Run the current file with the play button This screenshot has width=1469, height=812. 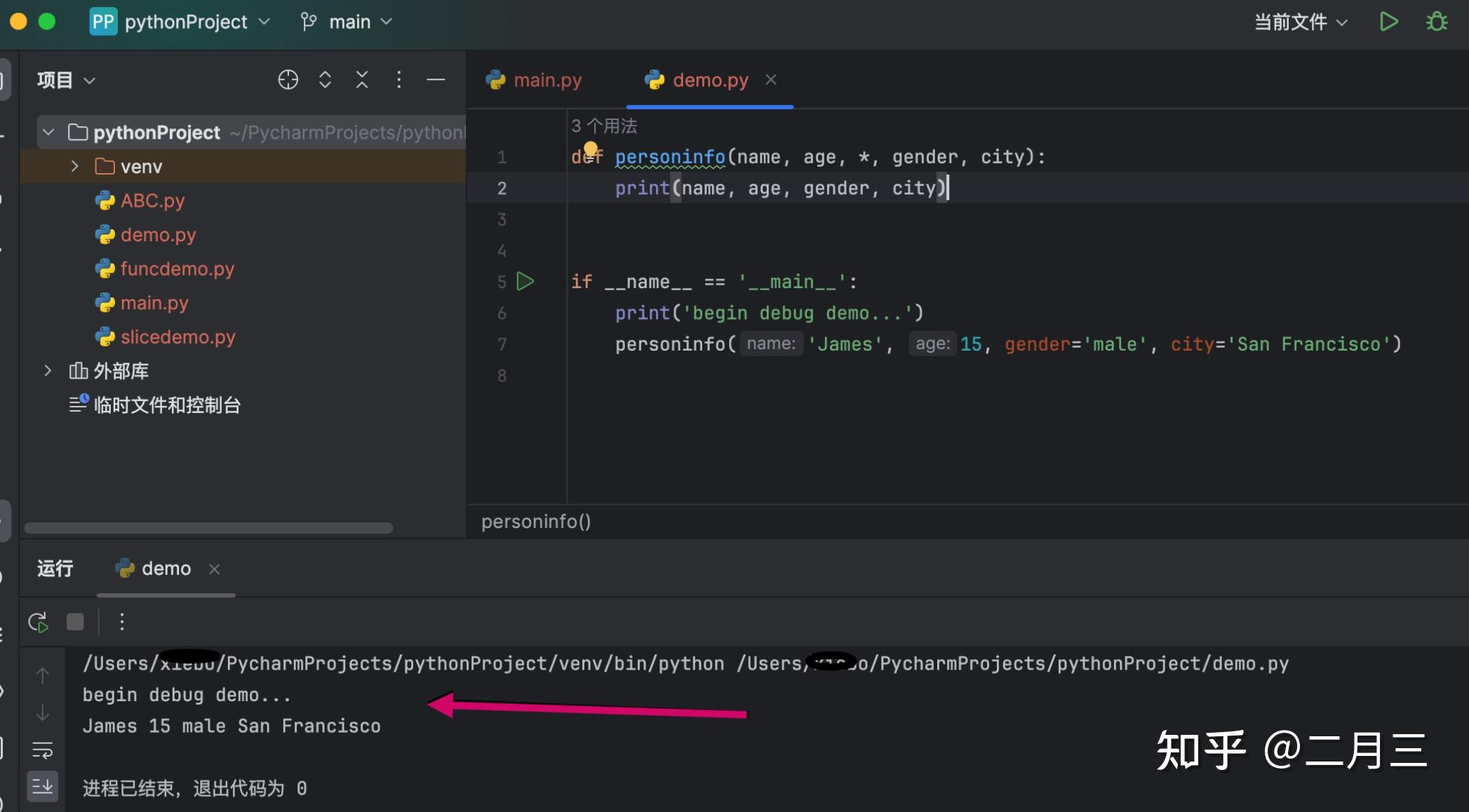pos(1388,21)
